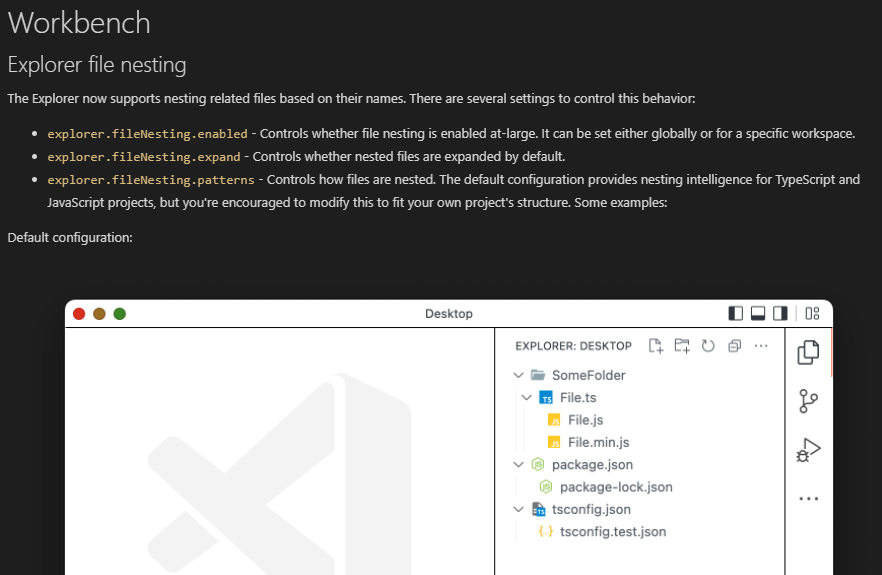Click the explorer.fileNesting.expand setting text

pos(144,157)
